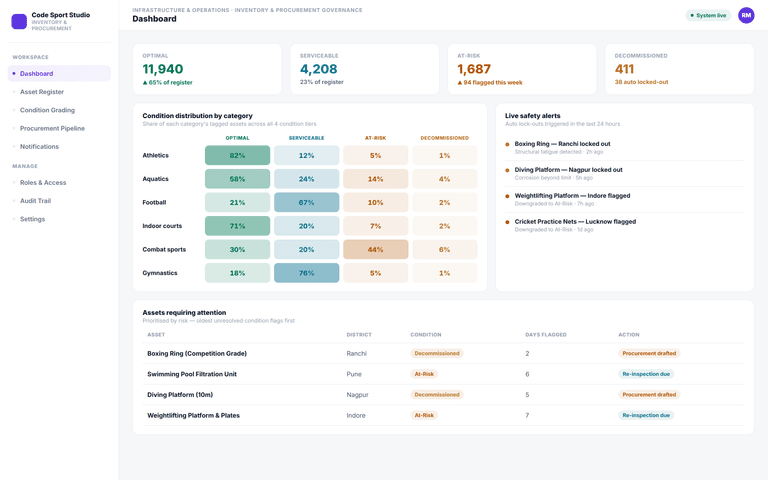Click At-Risk badge in Weightlifting Platform row
Image resolution: width=768 pixels, height=480 pixels.
[x=424, y=415]
